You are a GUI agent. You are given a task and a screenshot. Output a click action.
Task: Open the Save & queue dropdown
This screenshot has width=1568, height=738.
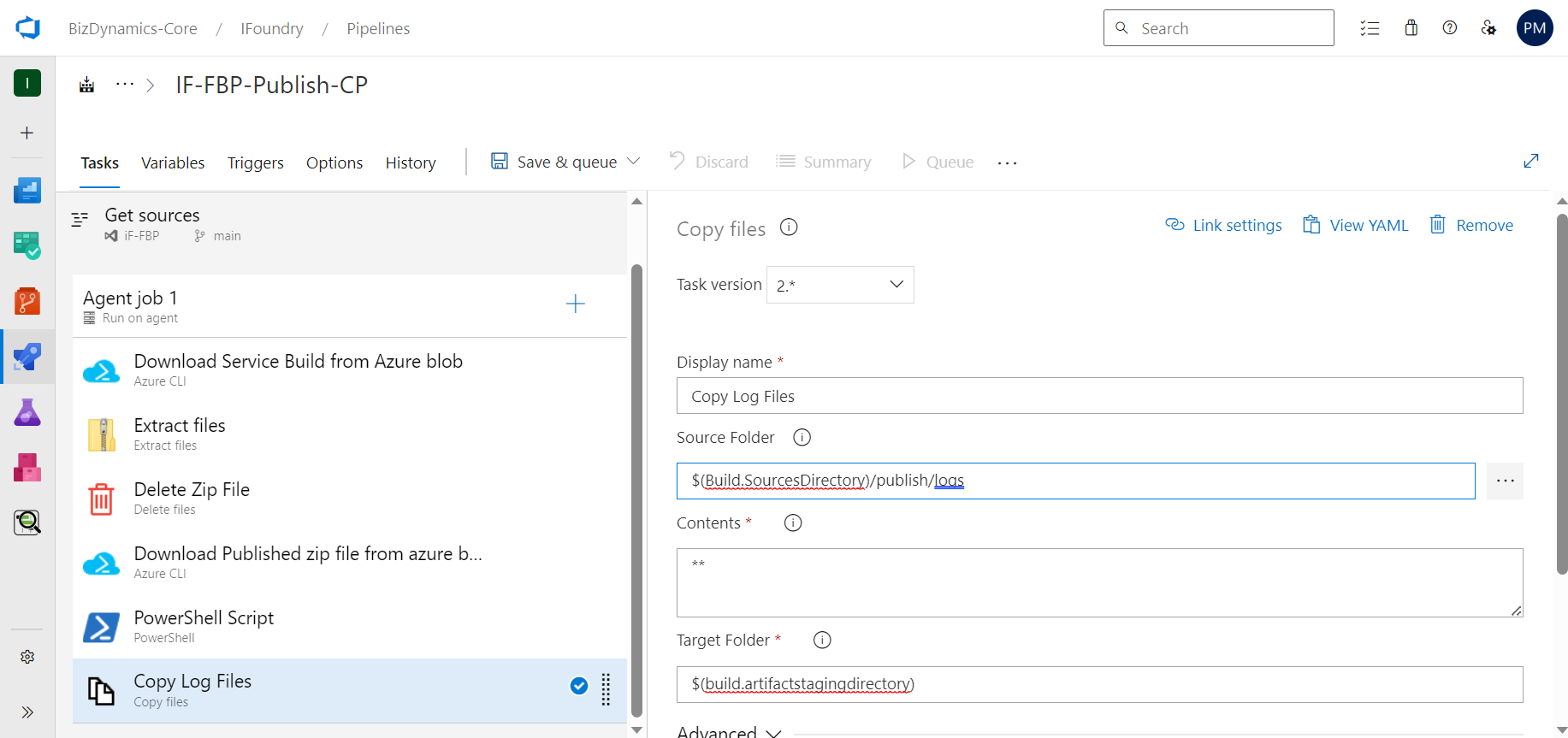[x=634, y=161]
